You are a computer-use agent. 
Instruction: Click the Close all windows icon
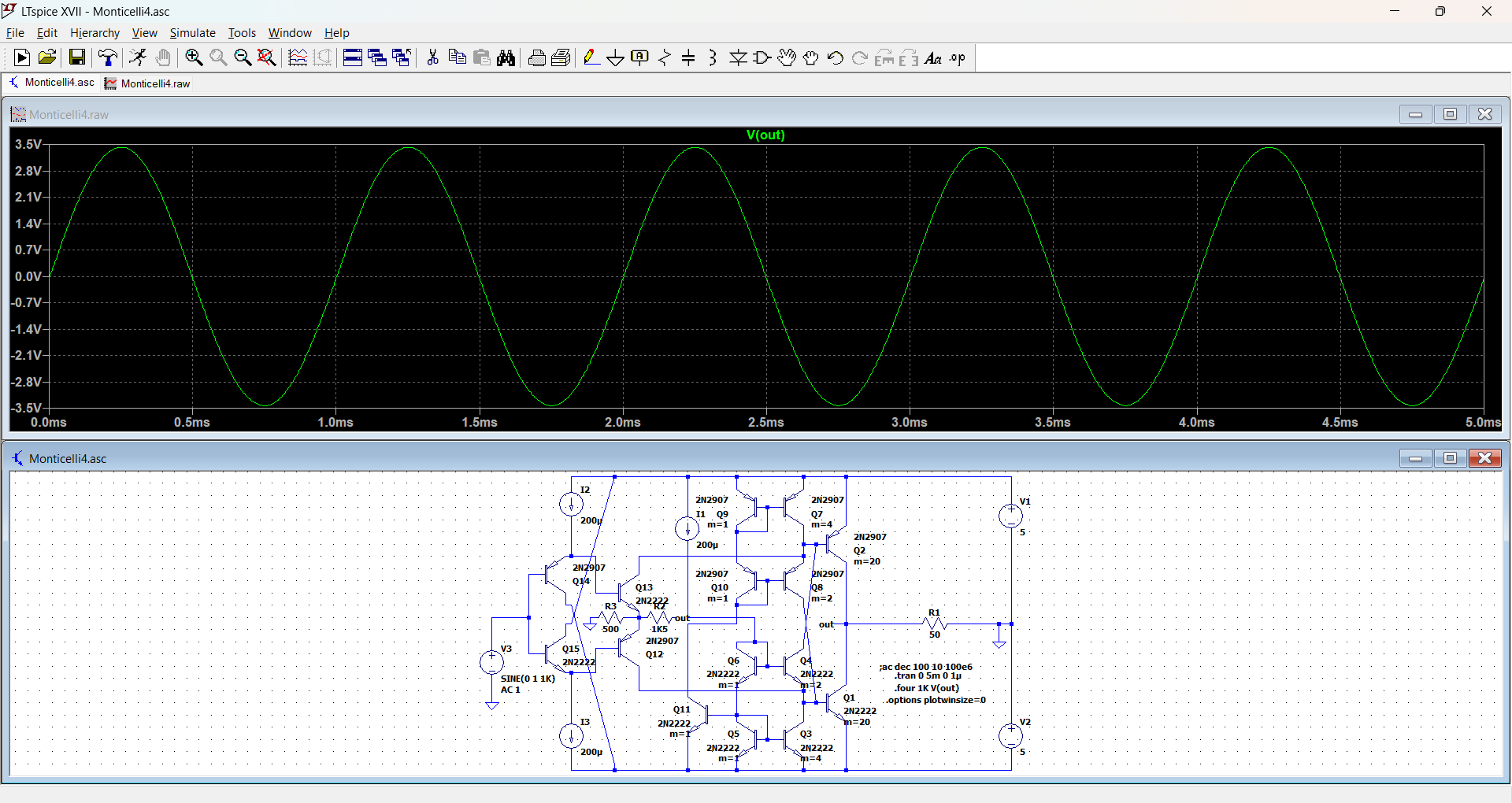(402, 57)
